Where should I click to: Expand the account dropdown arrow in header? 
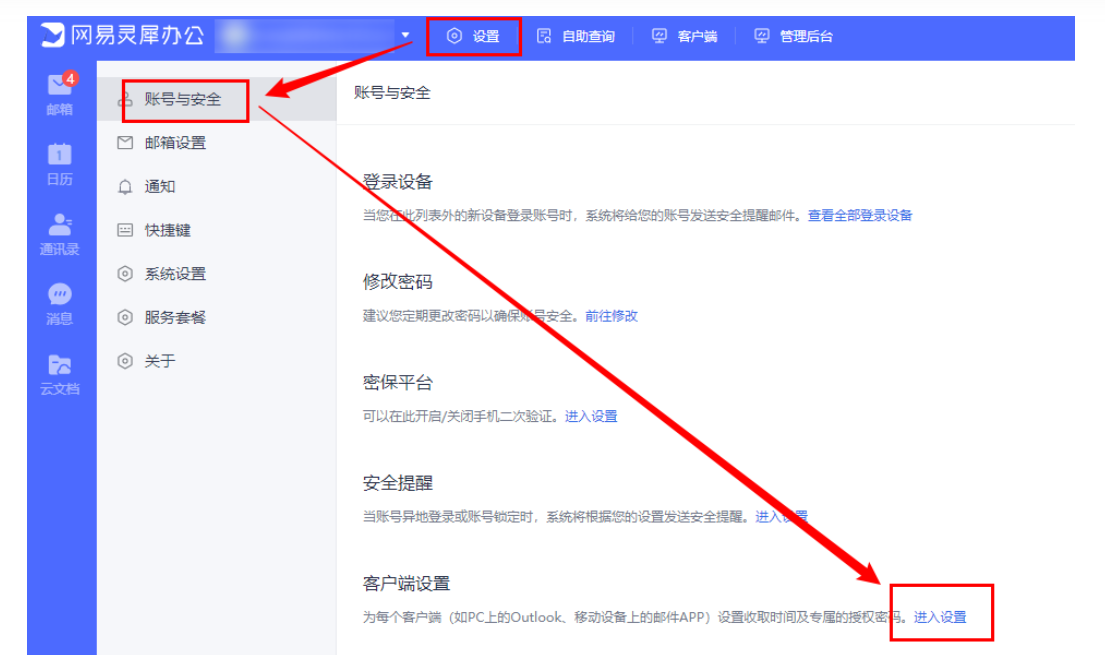click(405, 35)
